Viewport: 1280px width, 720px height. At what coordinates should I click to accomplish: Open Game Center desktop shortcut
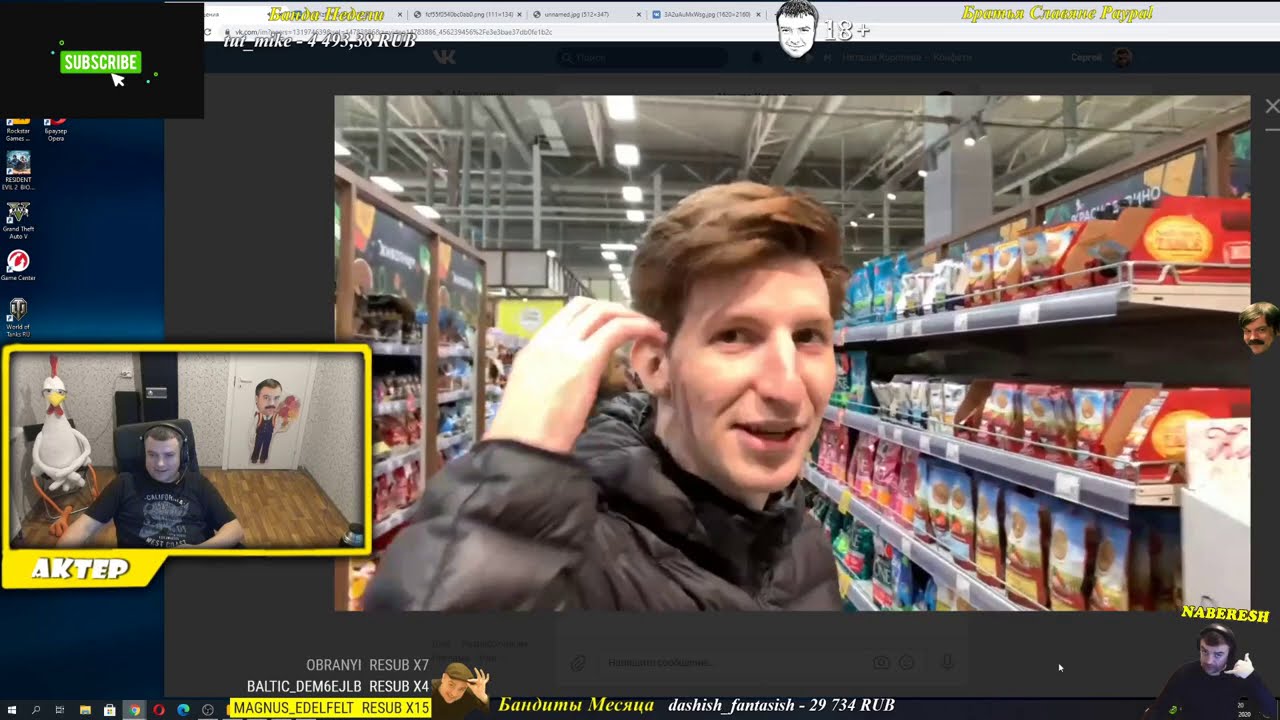18,265
